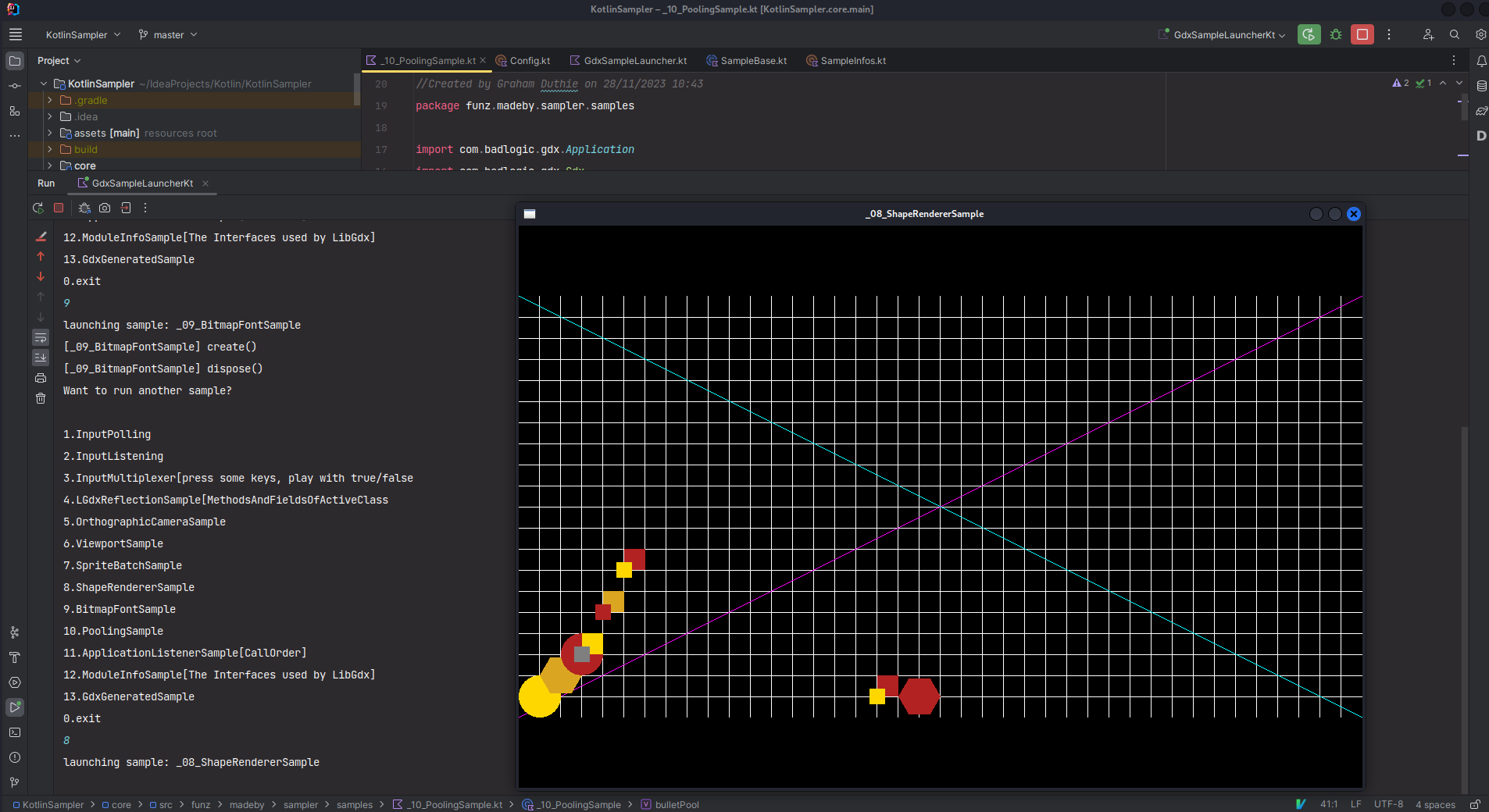Switch to the Config.kt editor tab

tap(529, 61)
